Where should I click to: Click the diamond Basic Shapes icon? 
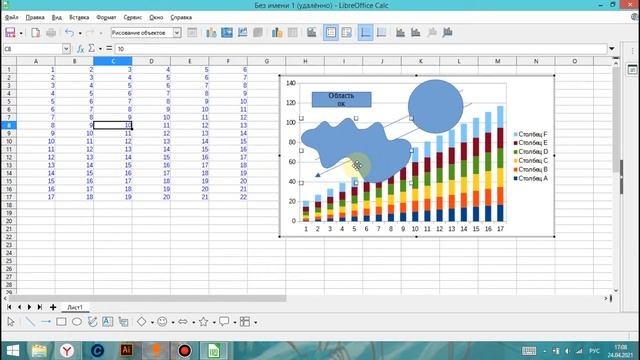(x=141, y=322)
